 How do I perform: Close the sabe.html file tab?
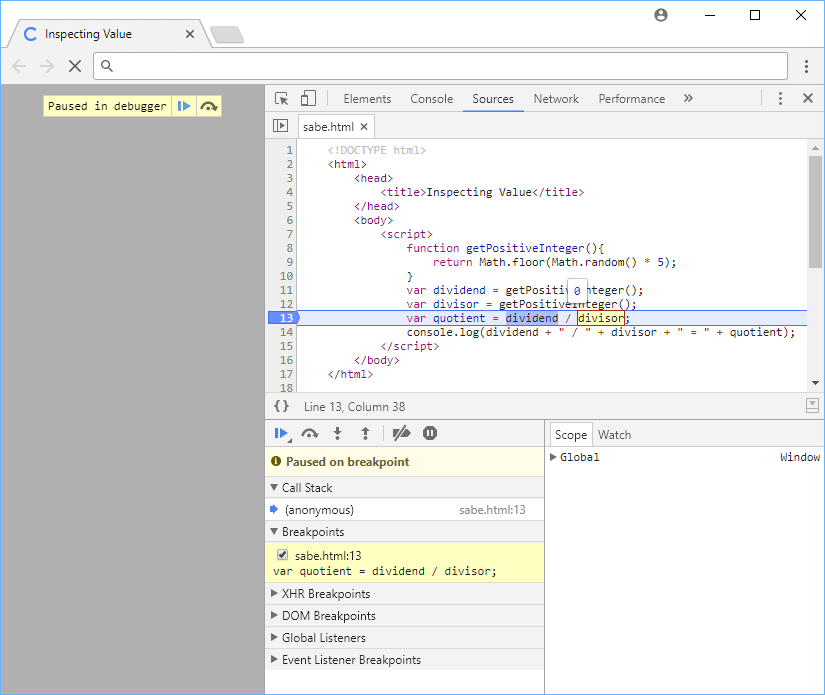[364, 127]
